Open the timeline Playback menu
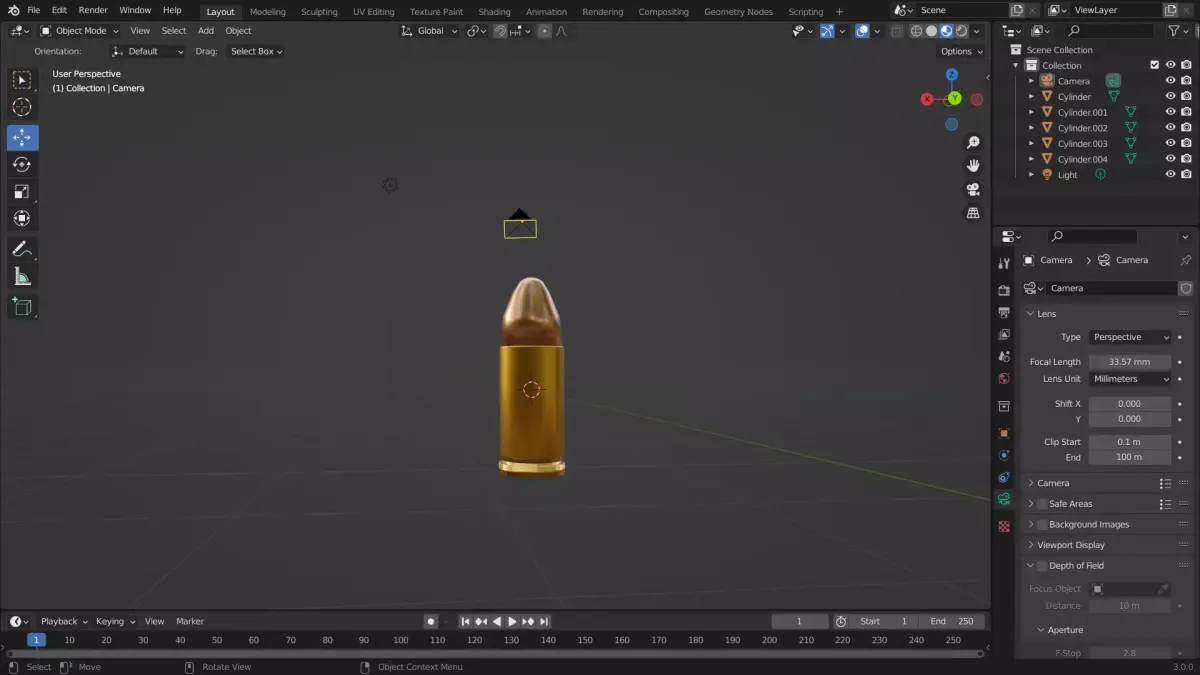 [x=63, y=621]
